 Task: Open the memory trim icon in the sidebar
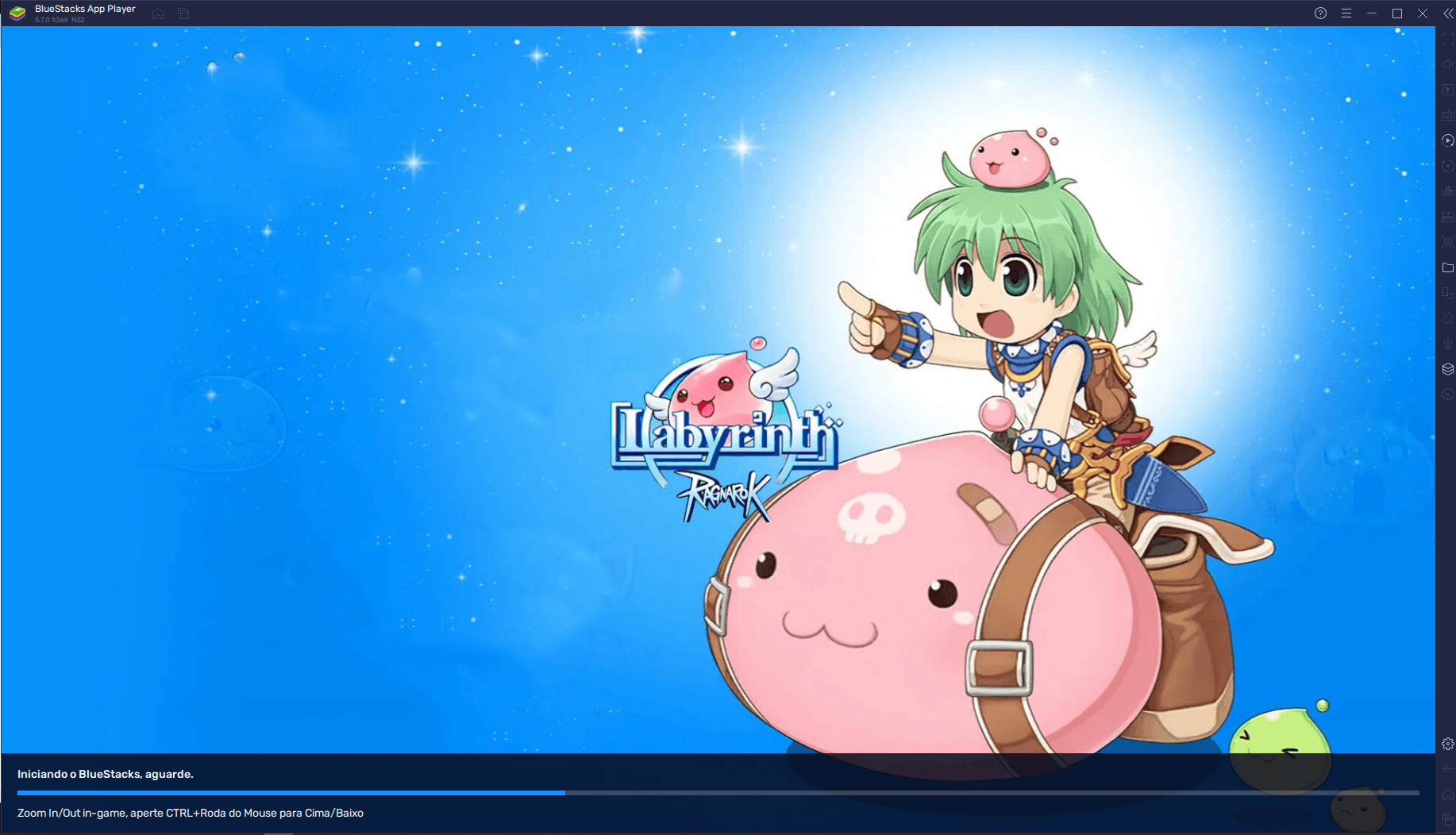[1448, 191]
